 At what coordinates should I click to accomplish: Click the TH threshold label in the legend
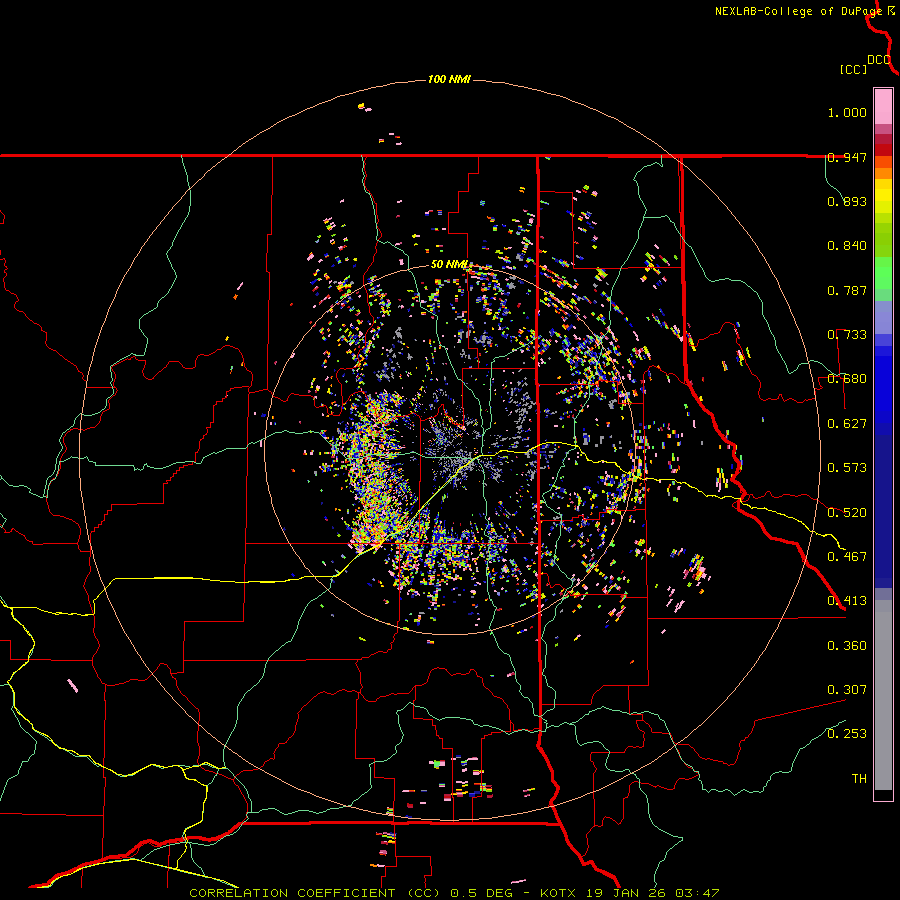859,779
